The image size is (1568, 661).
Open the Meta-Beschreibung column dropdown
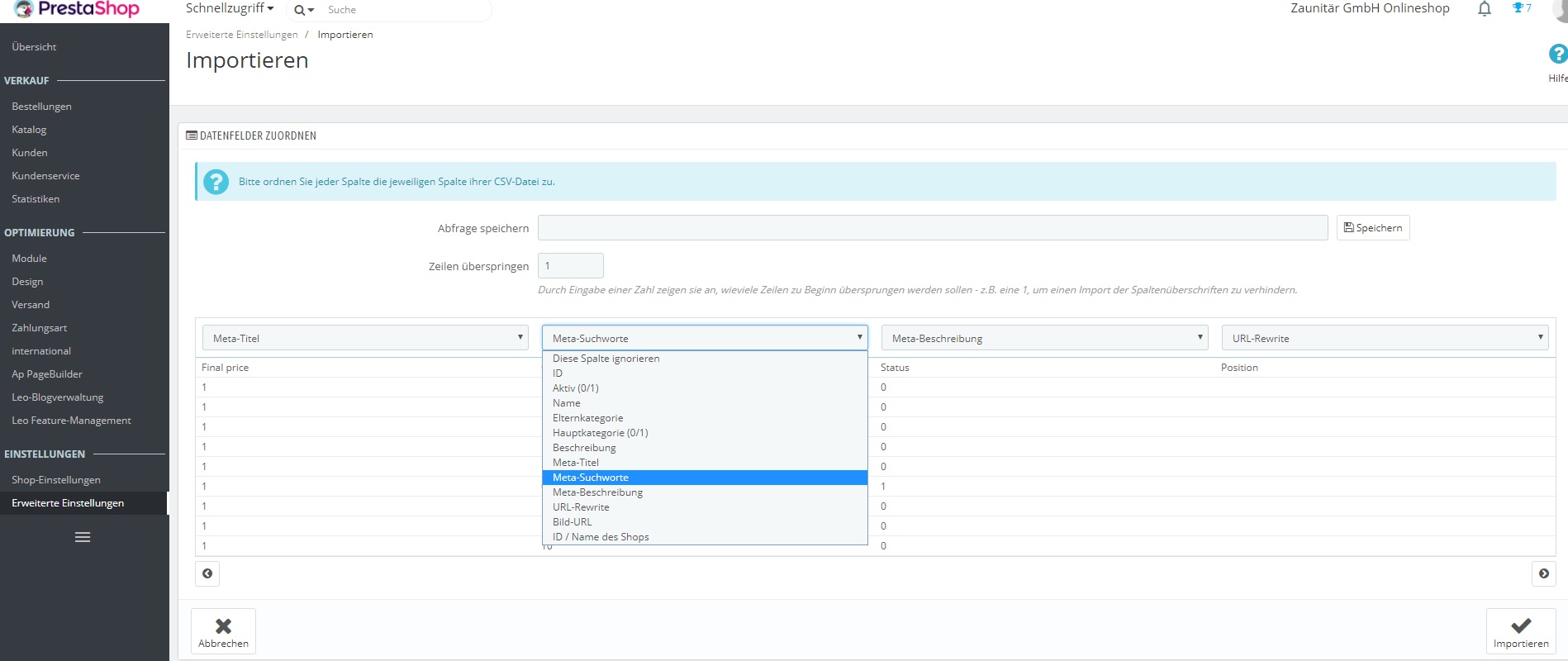click(x=1045, y=338)
